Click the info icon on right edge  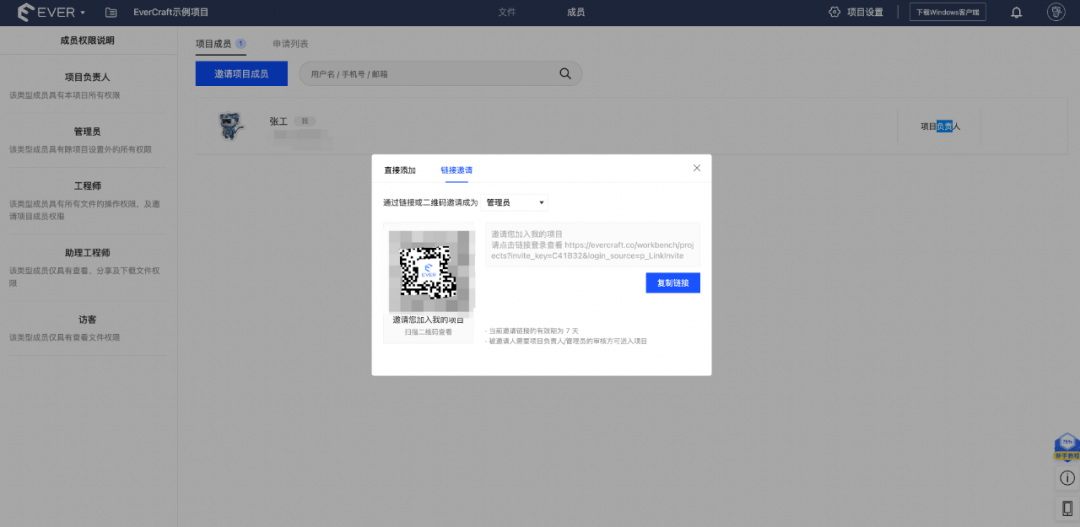(x=1067, y=477)
